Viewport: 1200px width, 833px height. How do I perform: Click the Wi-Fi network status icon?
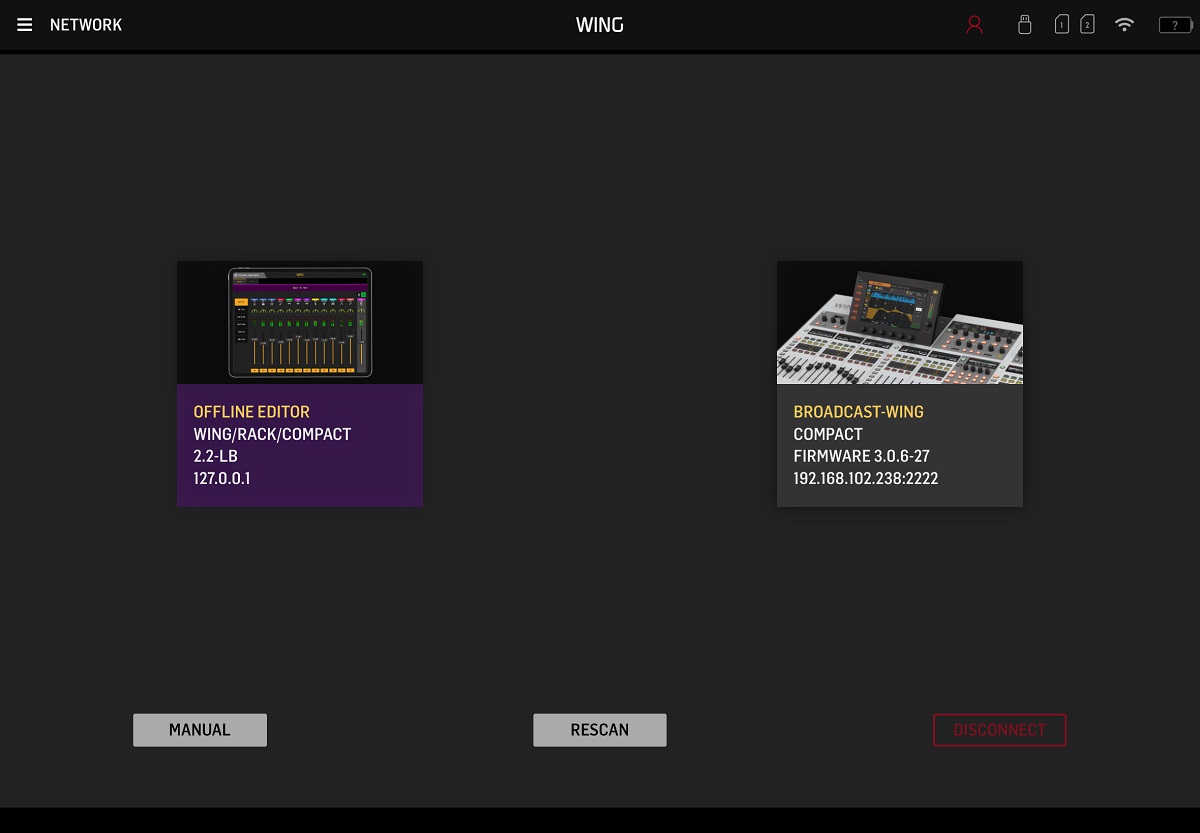click(1125, 25)
